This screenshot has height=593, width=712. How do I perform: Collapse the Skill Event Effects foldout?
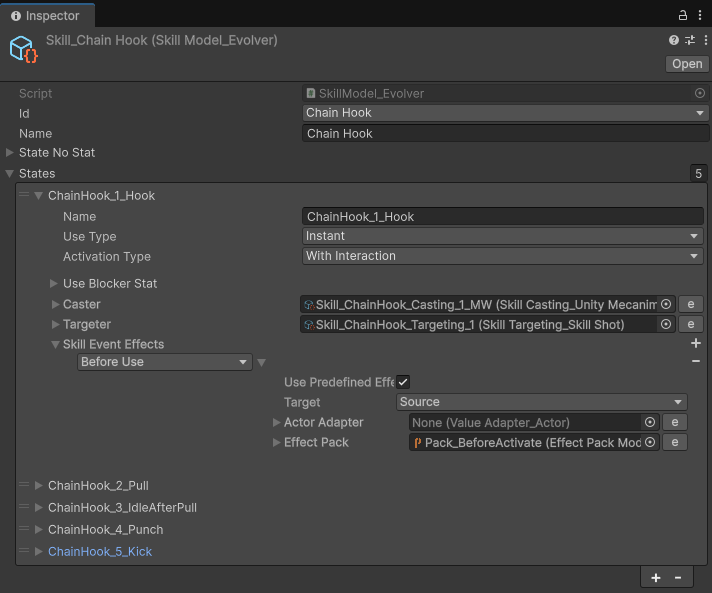tap(55, 345)
